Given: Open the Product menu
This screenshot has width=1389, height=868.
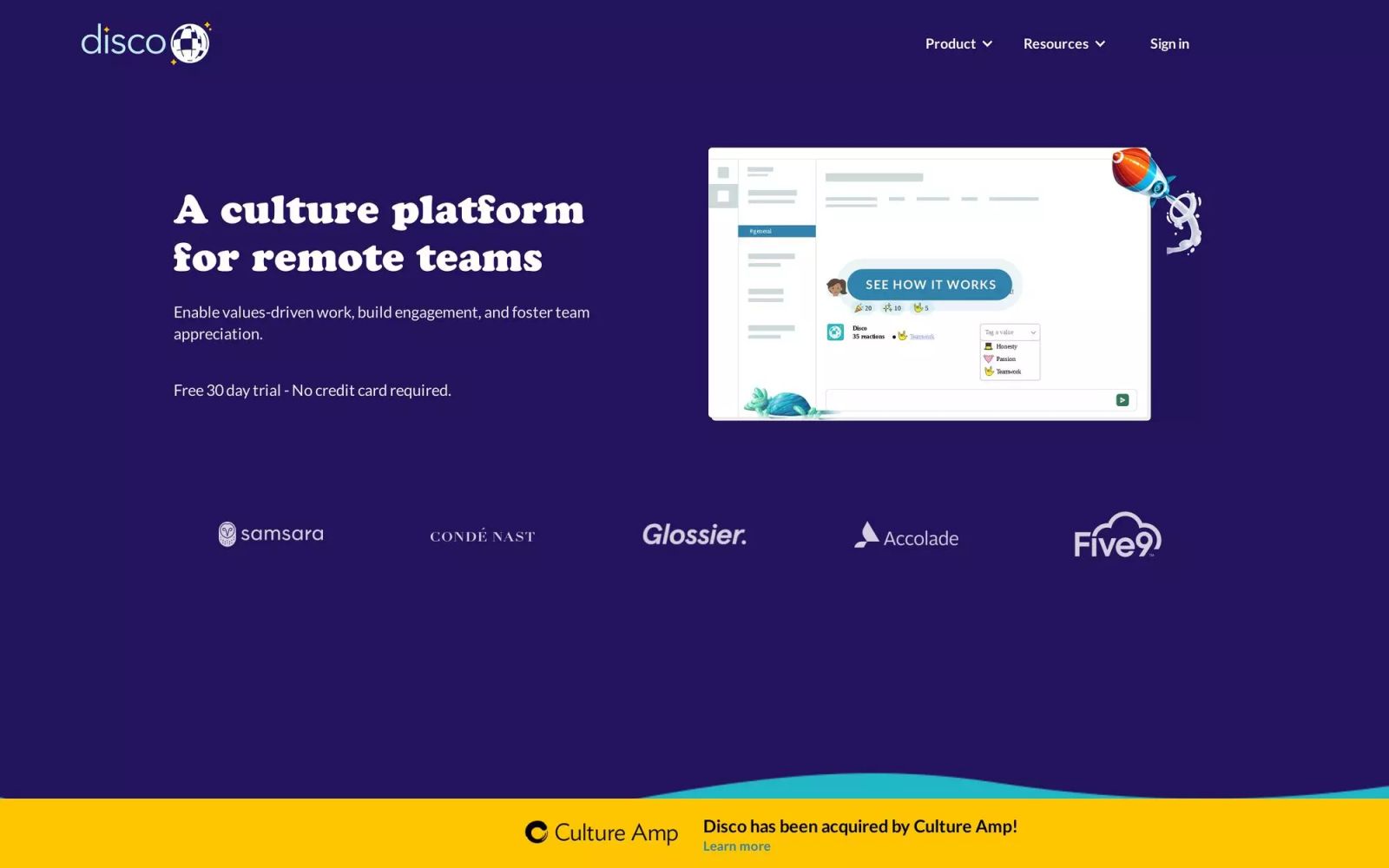Looking at the screenshot, I should tap(958, 43).
